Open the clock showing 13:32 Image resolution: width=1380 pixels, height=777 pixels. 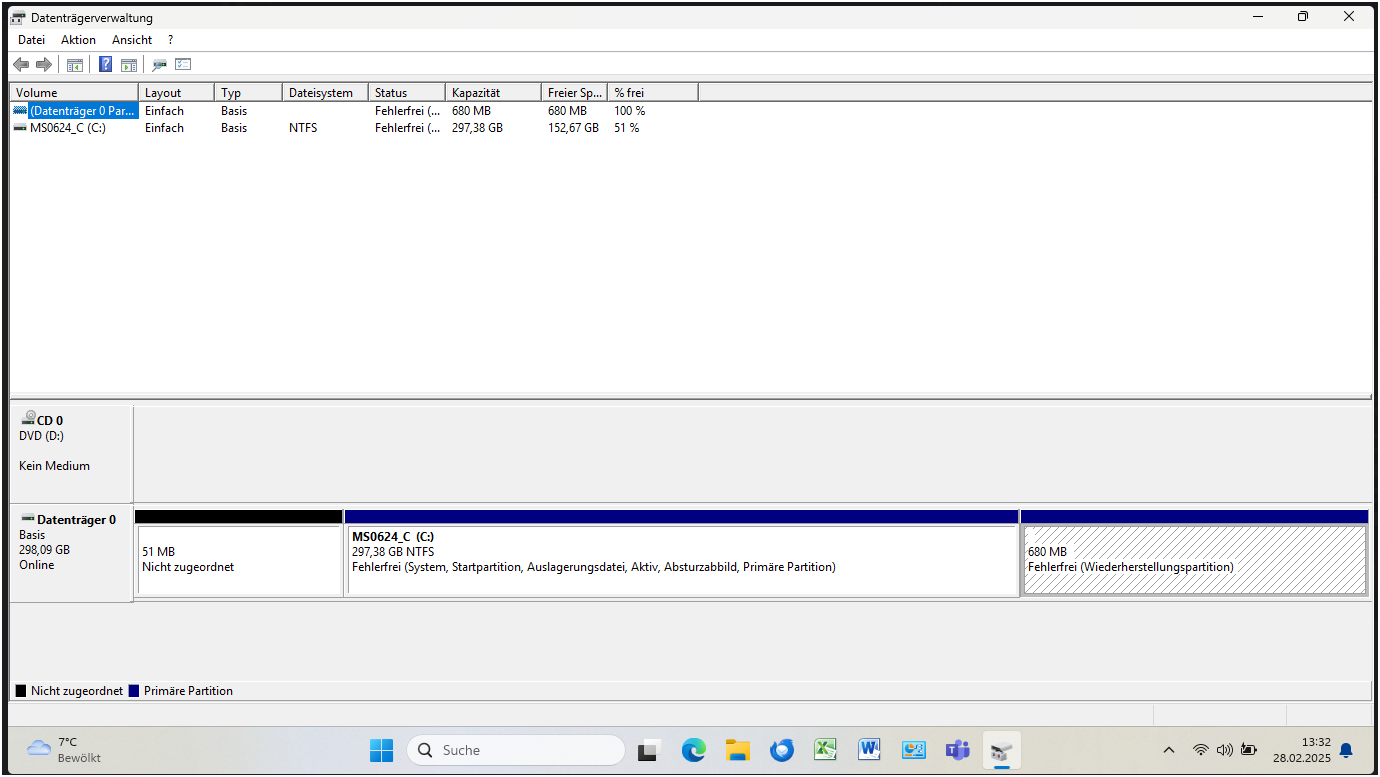[1302, 750]
